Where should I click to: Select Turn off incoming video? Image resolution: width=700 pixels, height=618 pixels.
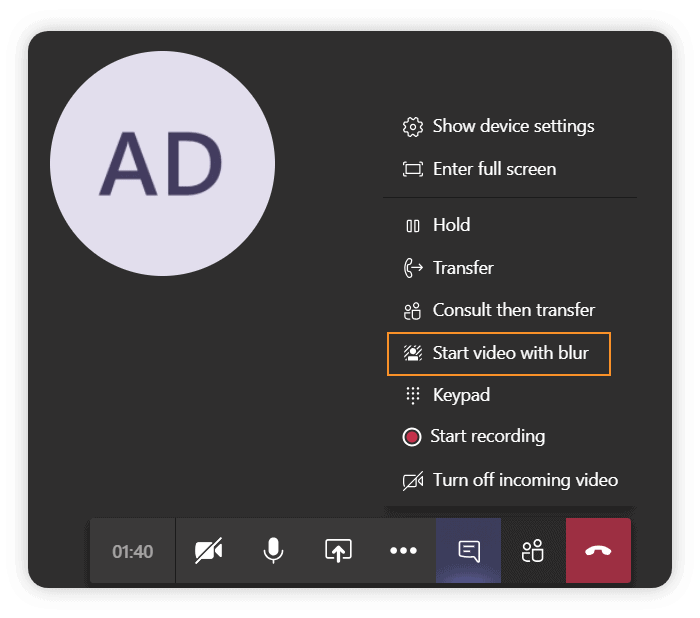[x=510, y=480]
